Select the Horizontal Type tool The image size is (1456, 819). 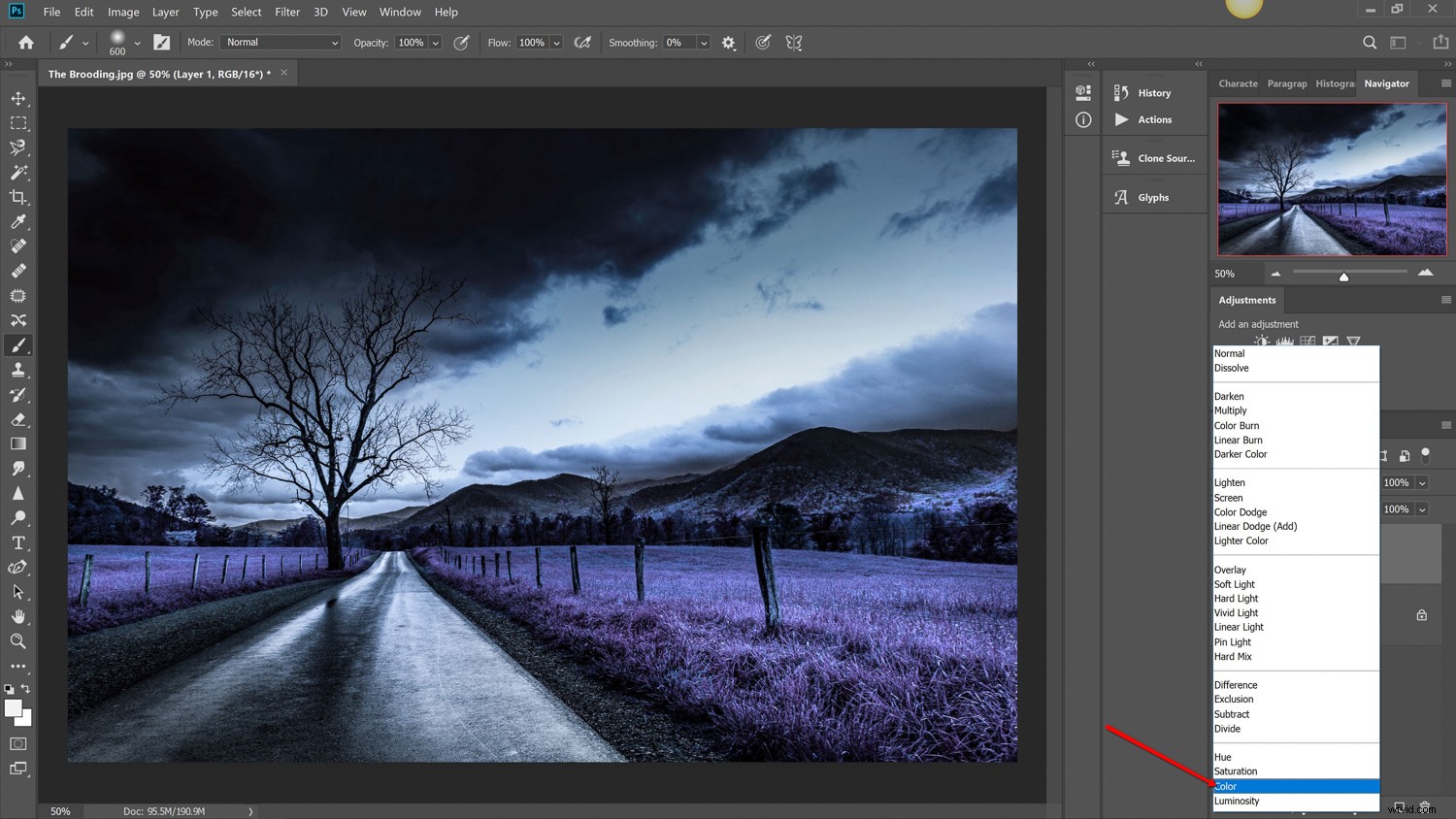[x=18, y=542]
